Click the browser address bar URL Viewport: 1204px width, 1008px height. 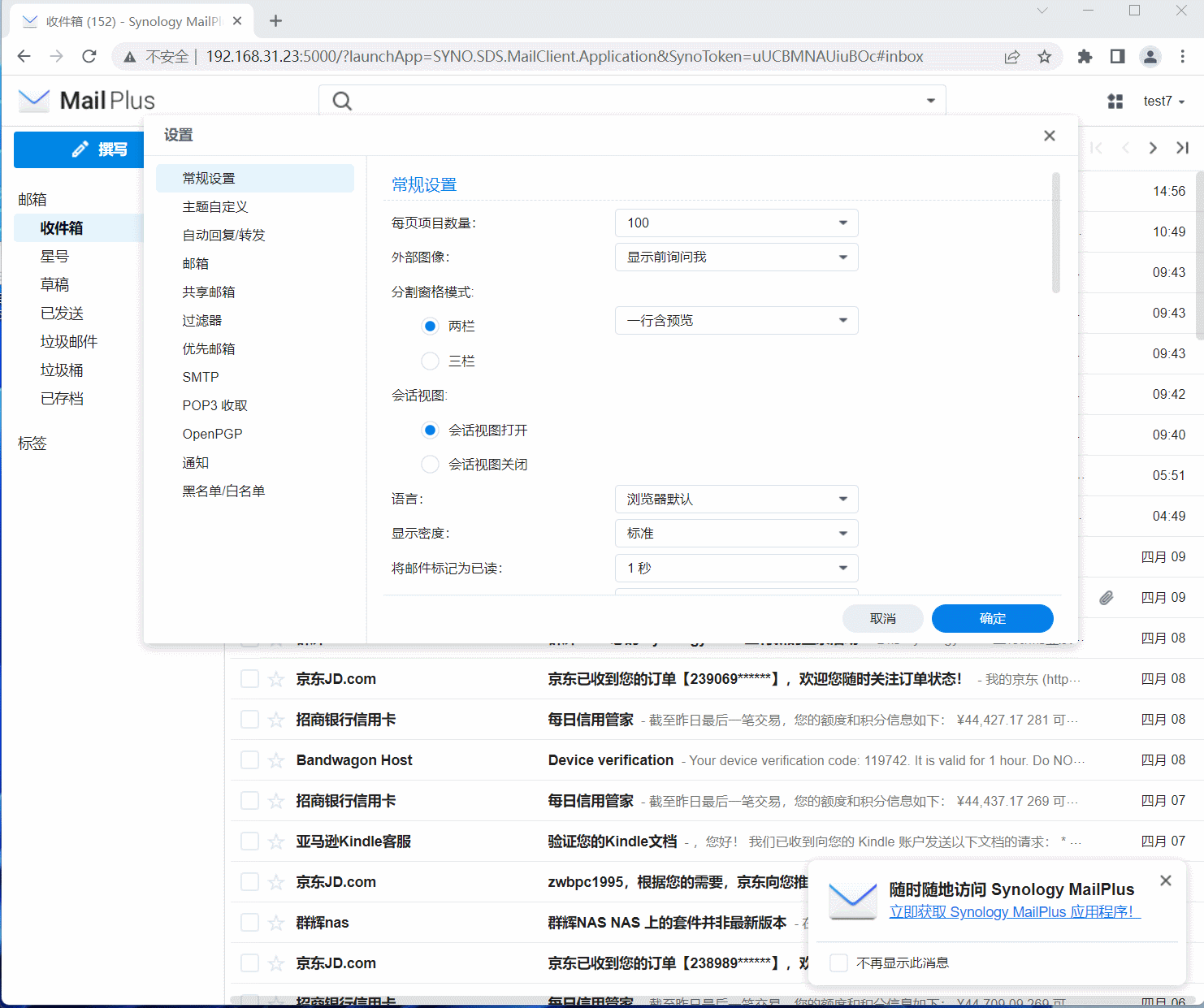(x=565, y=57)
